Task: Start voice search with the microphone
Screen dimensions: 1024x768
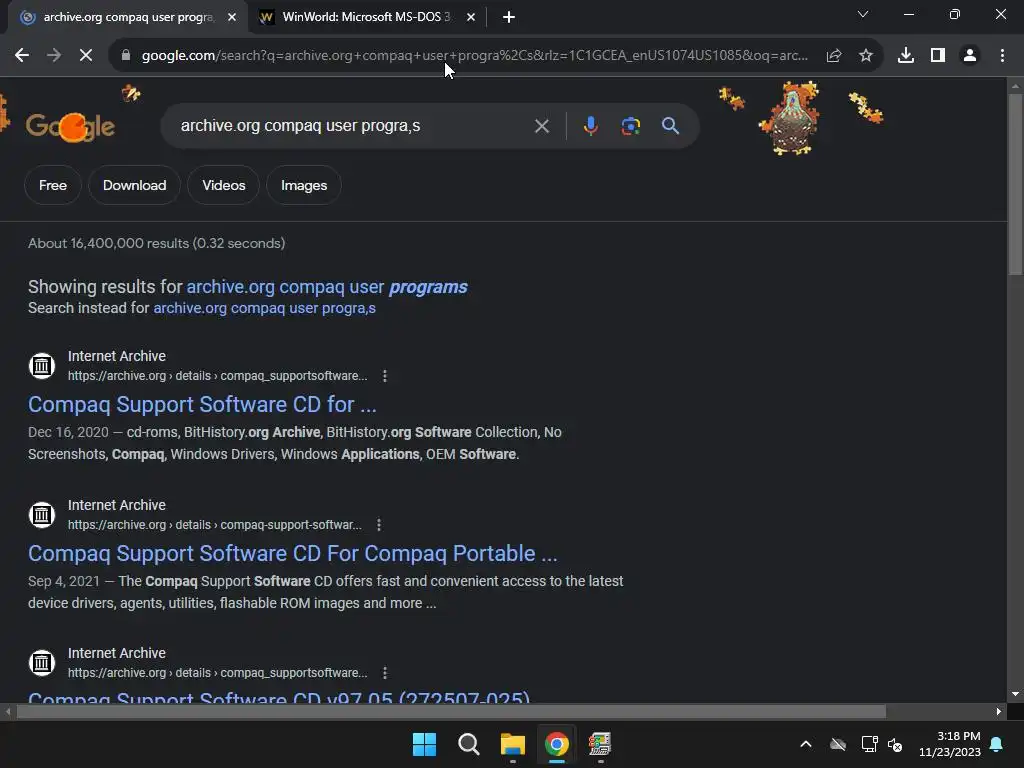Action: [590, 126]
